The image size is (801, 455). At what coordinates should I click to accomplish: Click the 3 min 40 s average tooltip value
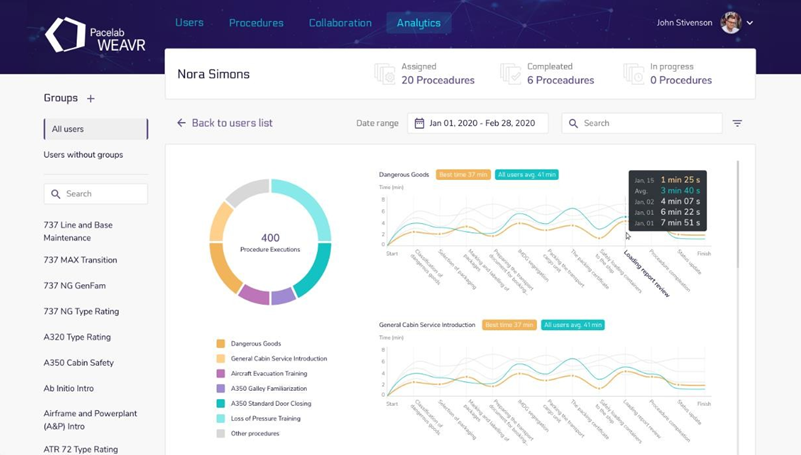(x=680, y=190)
